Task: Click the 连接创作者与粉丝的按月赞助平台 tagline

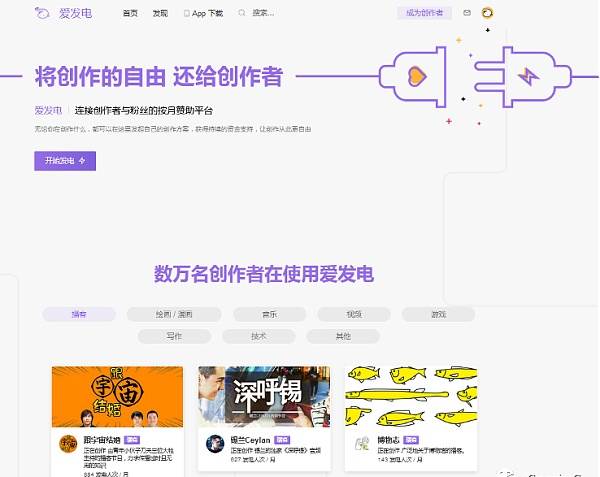Action: [143, 111]
